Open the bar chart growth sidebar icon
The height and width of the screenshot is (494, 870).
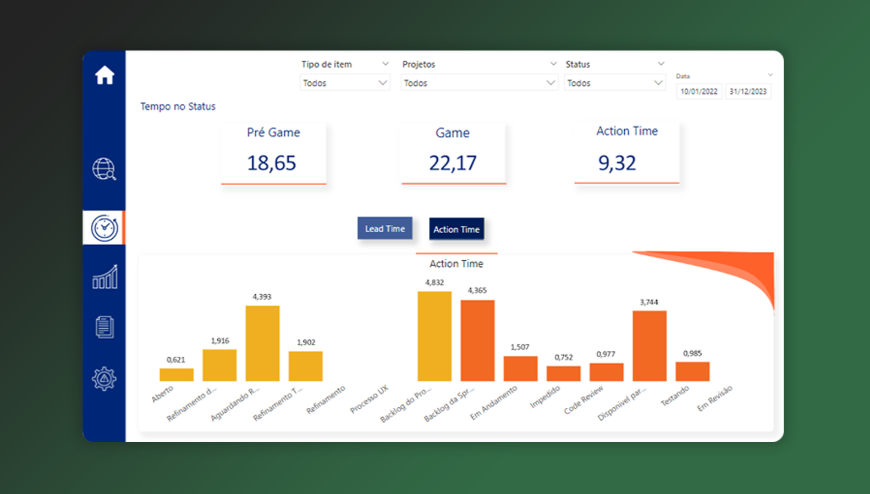pos(105,276)
